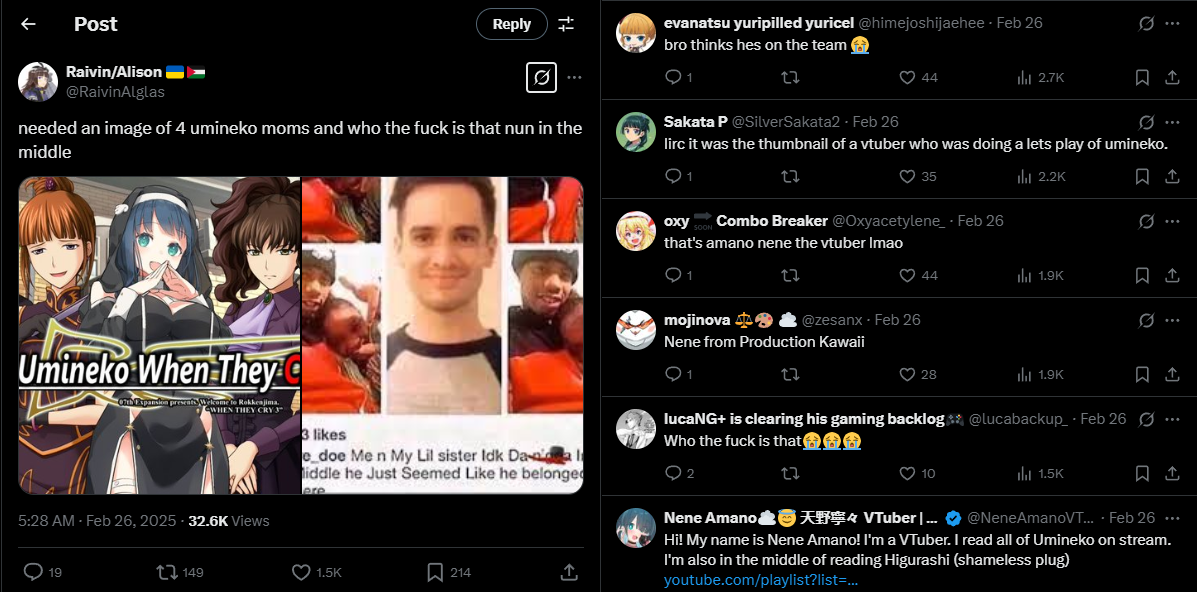Open more options on Raivin's main post
The image size is (1197, 592).
point(575,77)
